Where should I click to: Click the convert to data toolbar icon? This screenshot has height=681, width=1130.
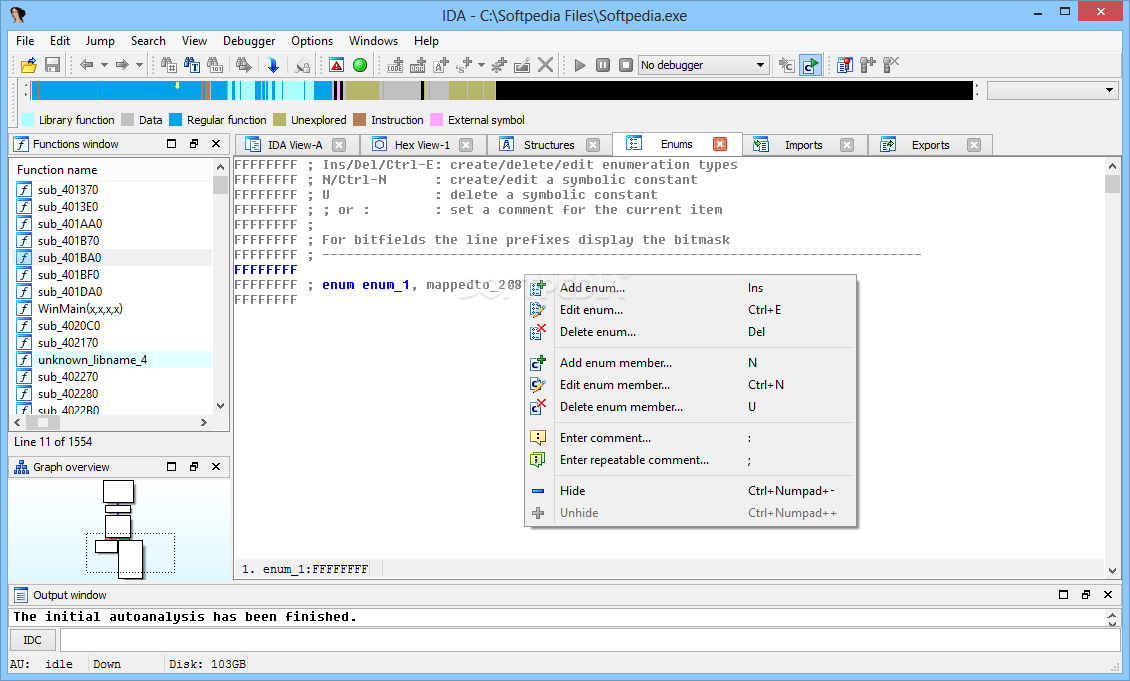(418, 65)
